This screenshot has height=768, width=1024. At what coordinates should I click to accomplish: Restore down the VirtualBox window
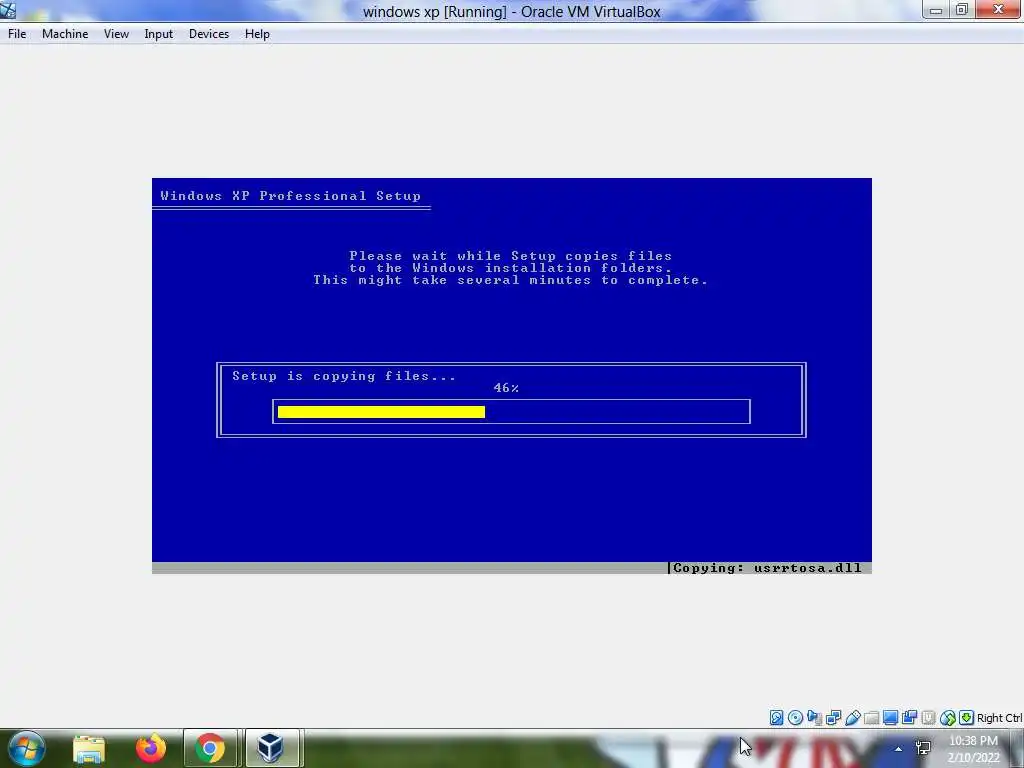pos(962,10)
